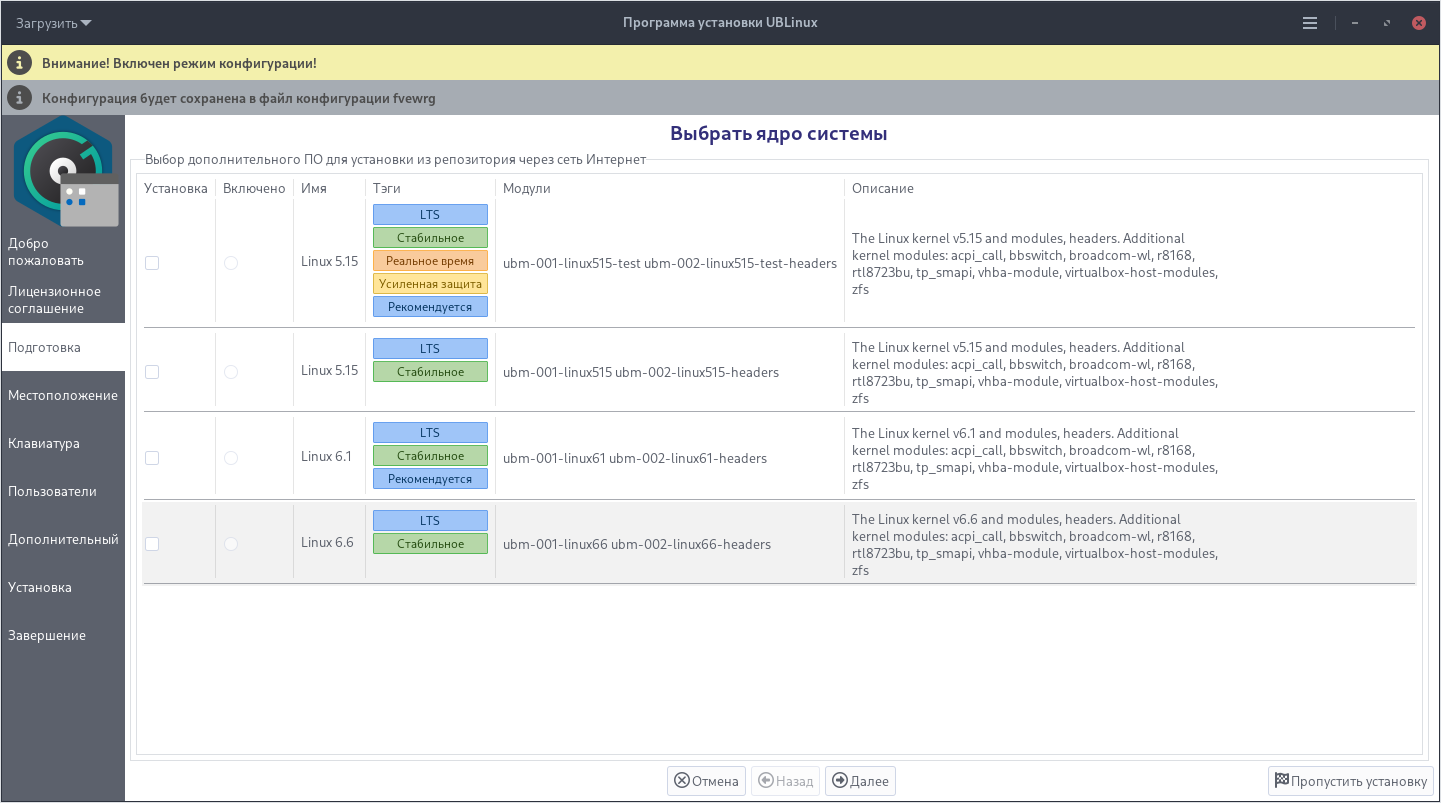Go to Местоположение step in sidebar

click(x=63, y=396)
